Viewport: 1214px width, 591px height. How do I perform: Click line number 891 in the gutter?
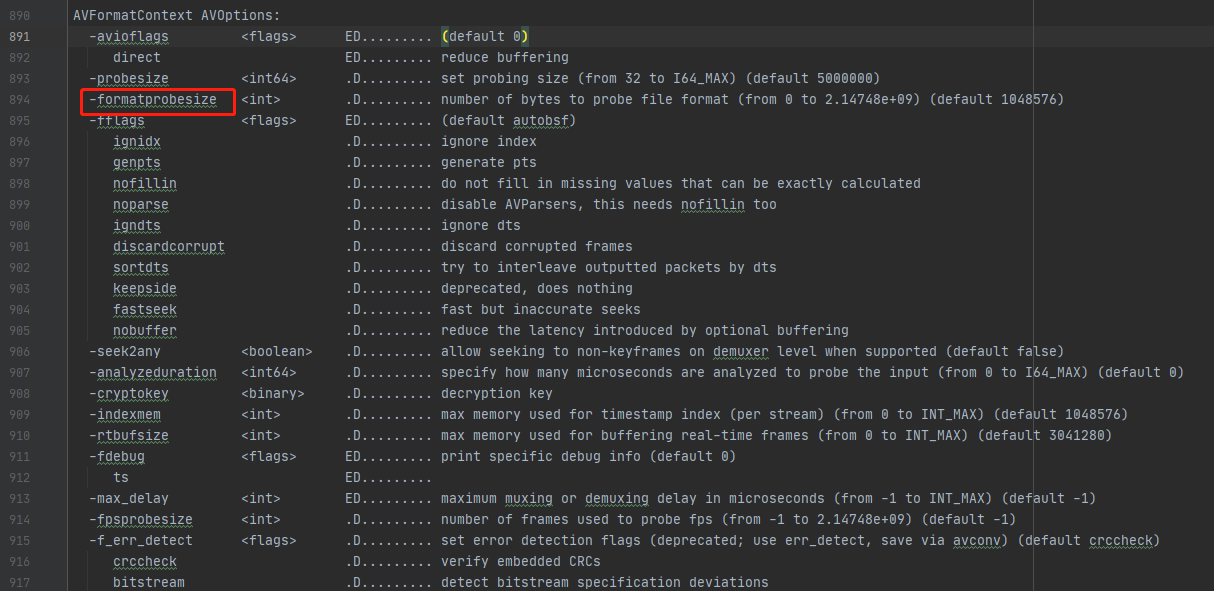[x=19, y=36]
